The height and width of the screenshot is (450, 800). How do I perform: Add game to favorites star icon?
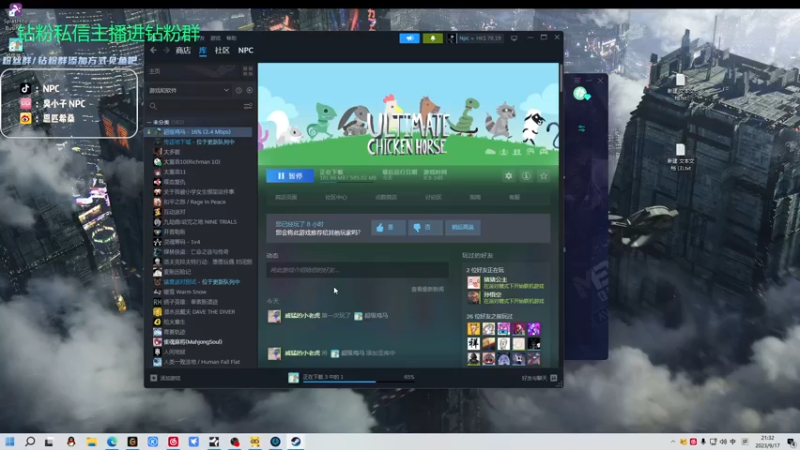543,176
